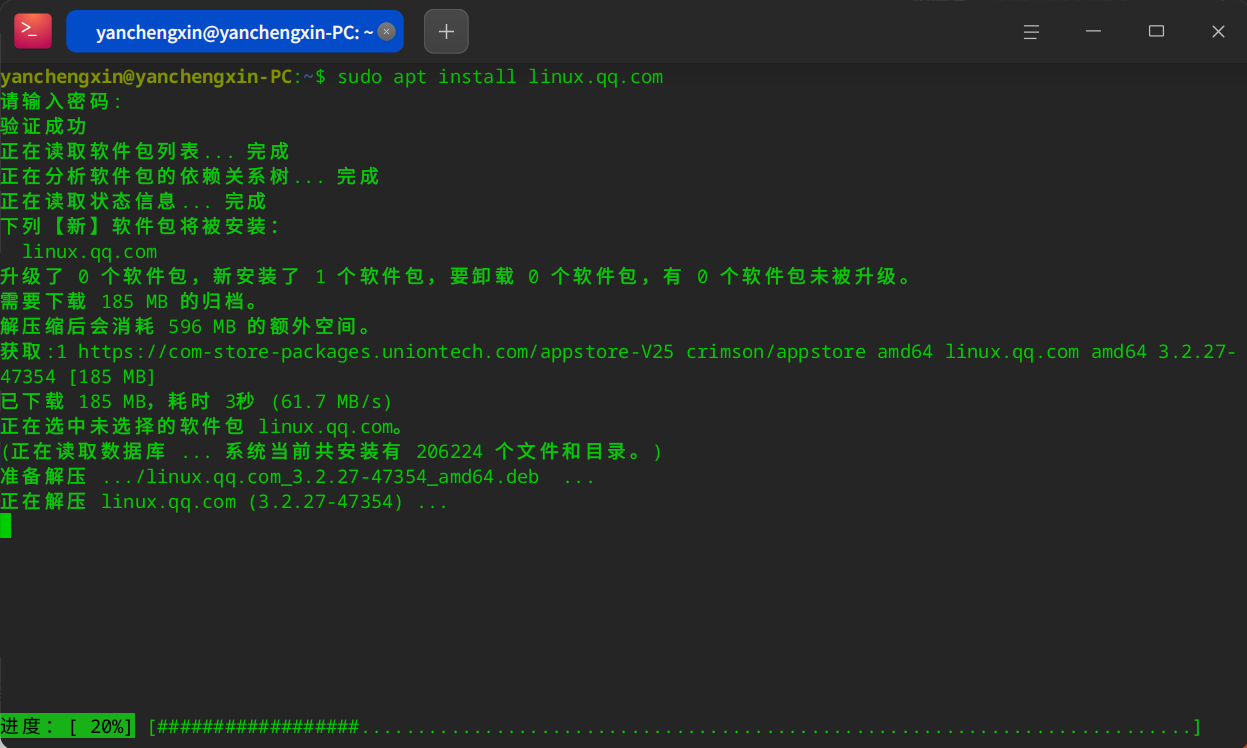The height and width of the screenshot is (748, 1247).
Task: Click the line '正在选中未选择的软件包 linux.qq.com。'
Action: point(202,427)
